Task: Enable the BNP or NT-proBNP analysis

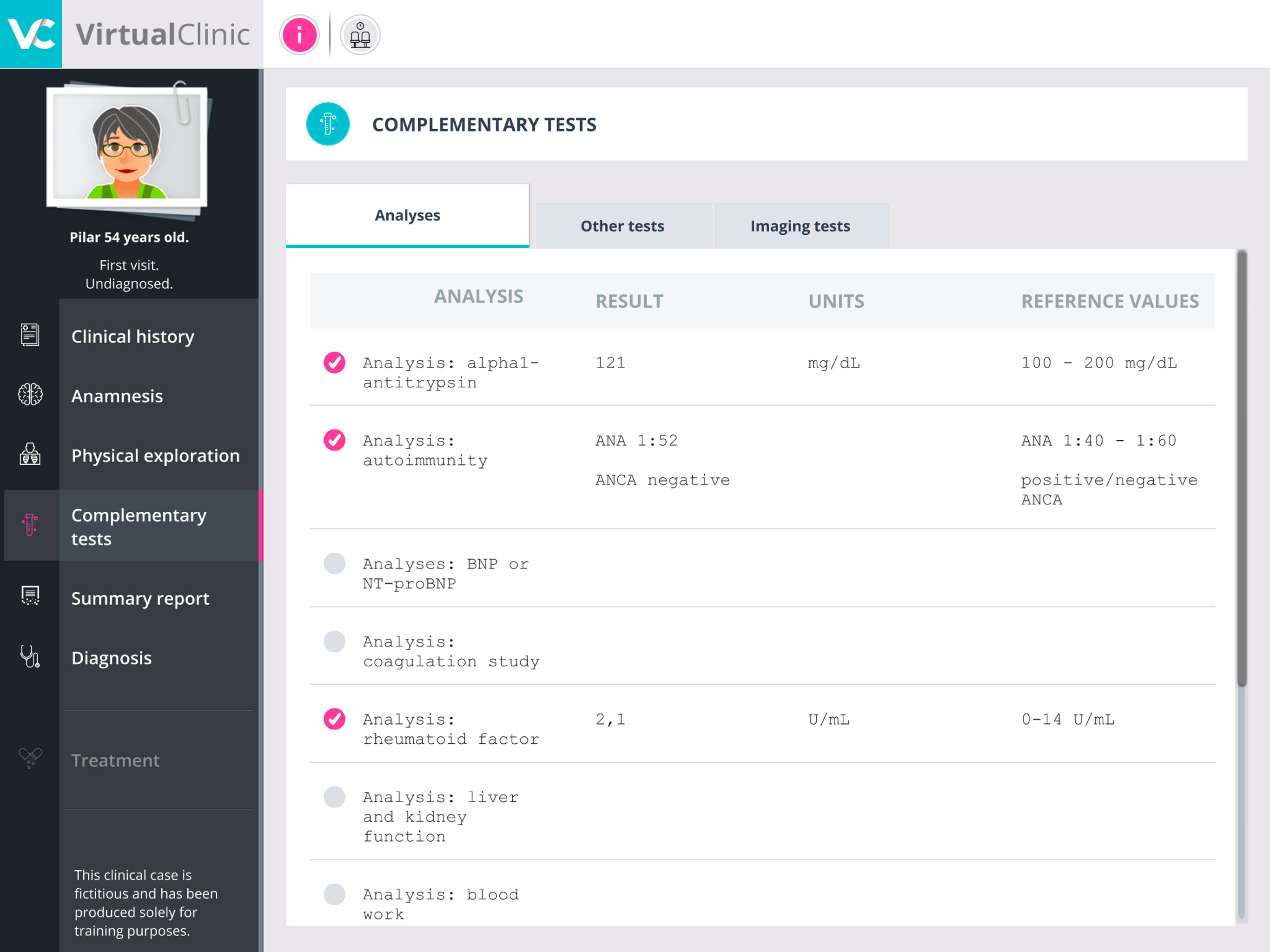Action: point(334,564)
